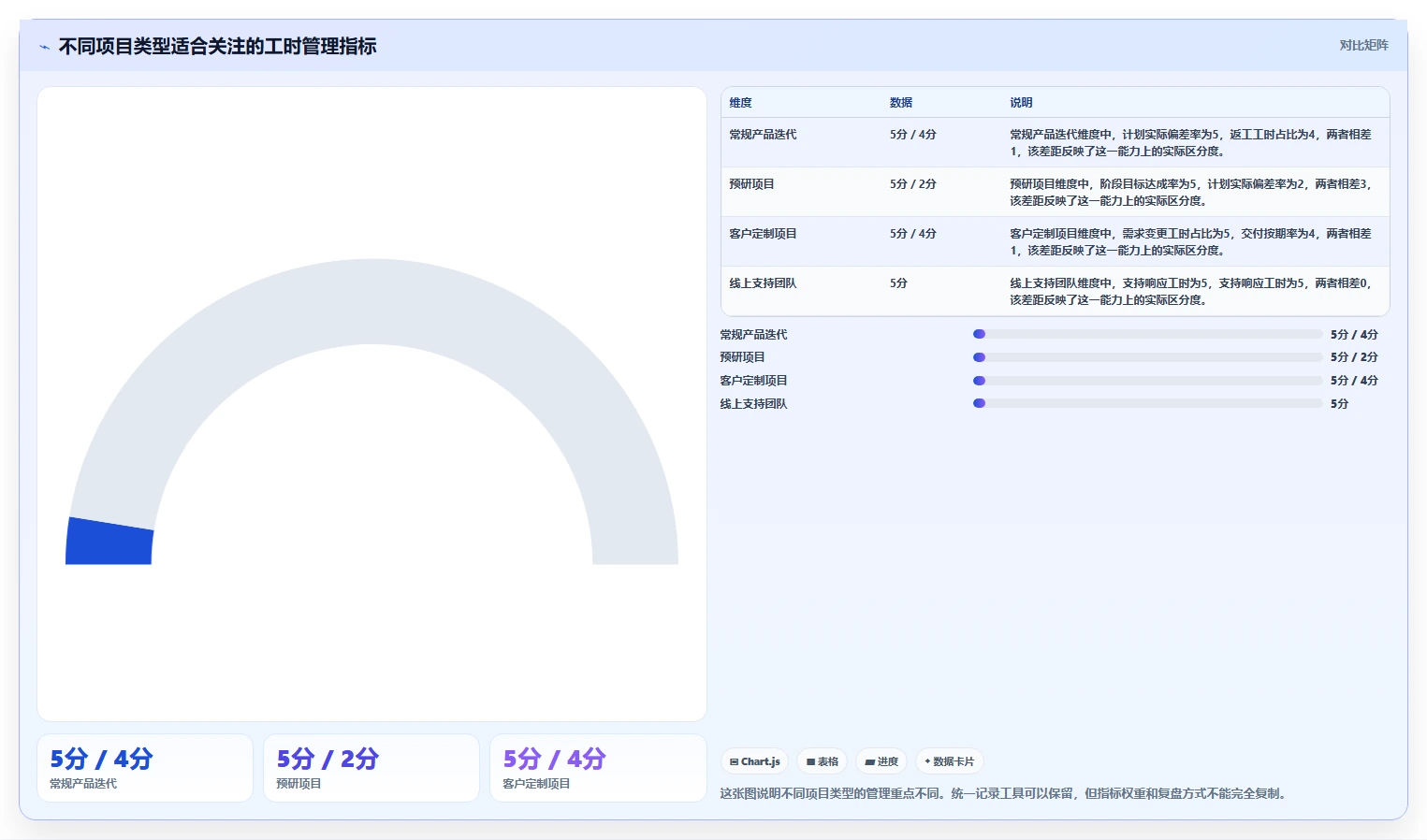Image resolution: width=1427 pixels, height=840 pixels.
Task: Click the 表格 tag
Action: pos(823,761)
